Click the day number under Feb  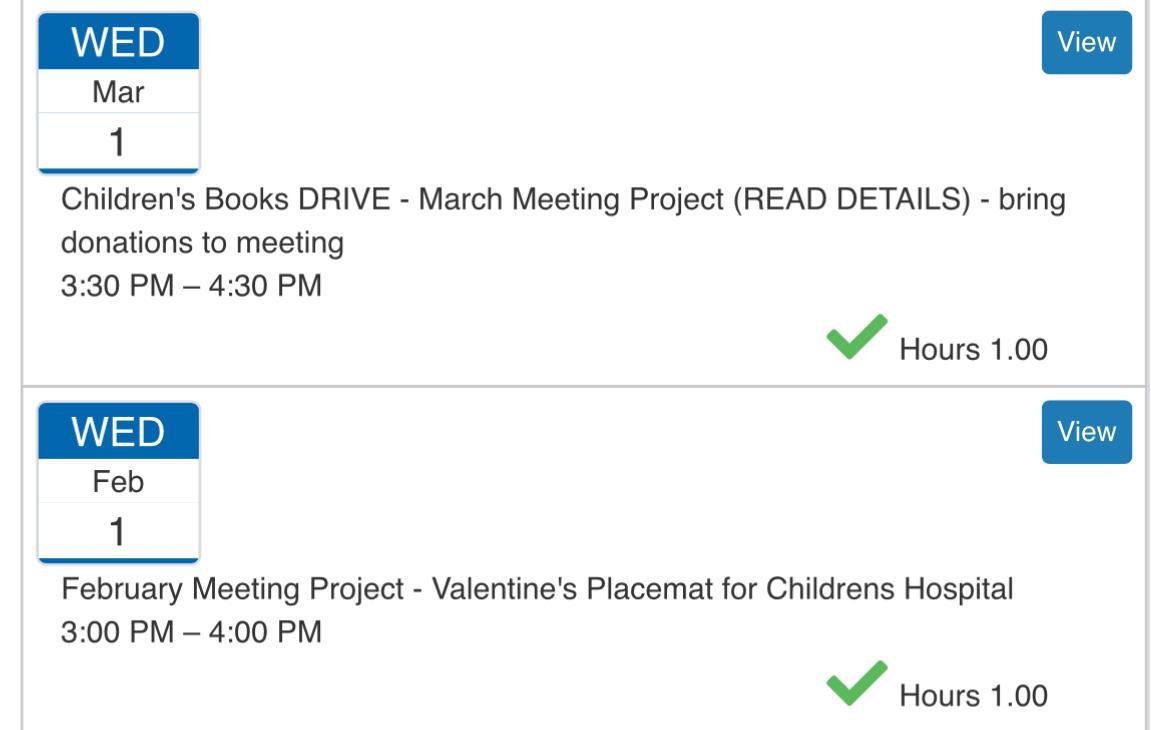click(x=118, y=532)
